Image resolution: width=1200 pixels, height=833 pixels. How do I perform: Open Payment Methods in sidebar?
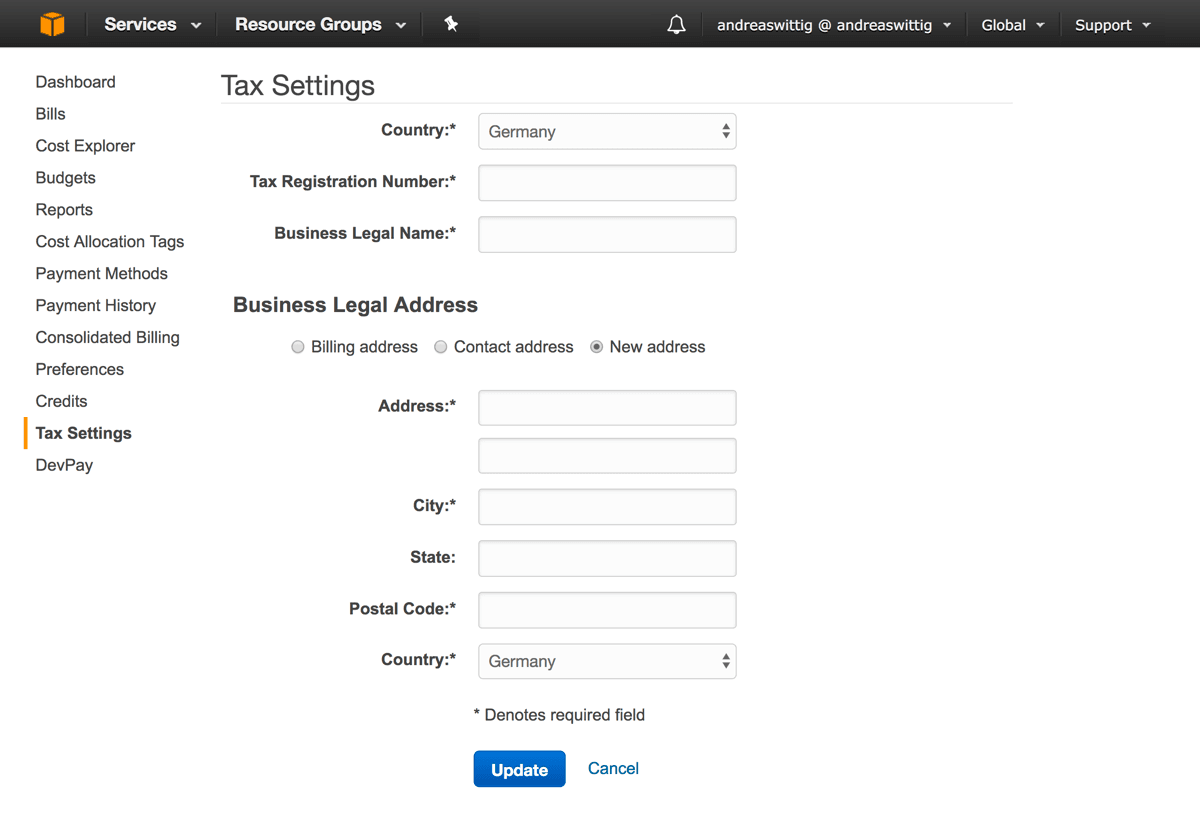pos(101,274)
